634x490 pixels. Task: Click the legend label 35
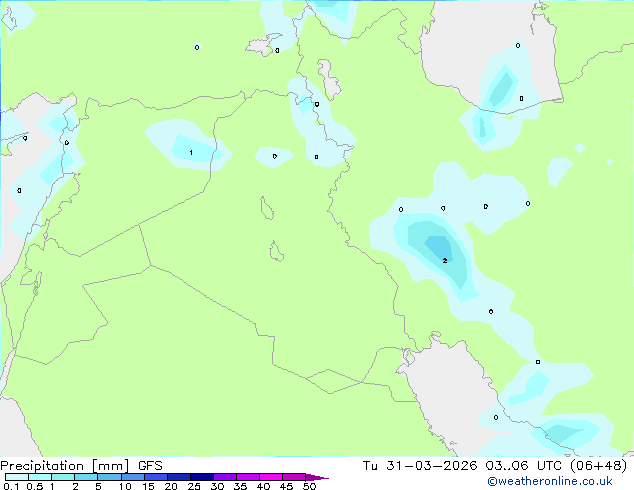point(240,486)
